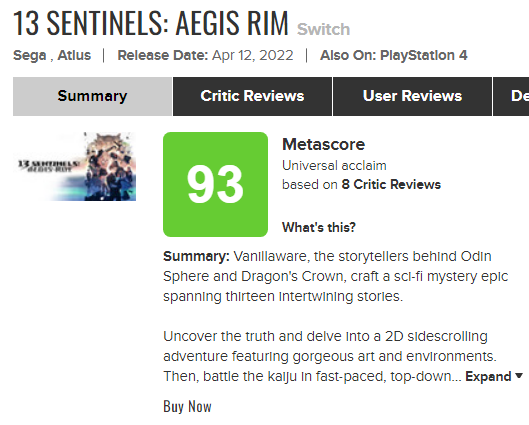
Task: Click the Also On label
Action: pyautogui.click(x=348, y=55)
